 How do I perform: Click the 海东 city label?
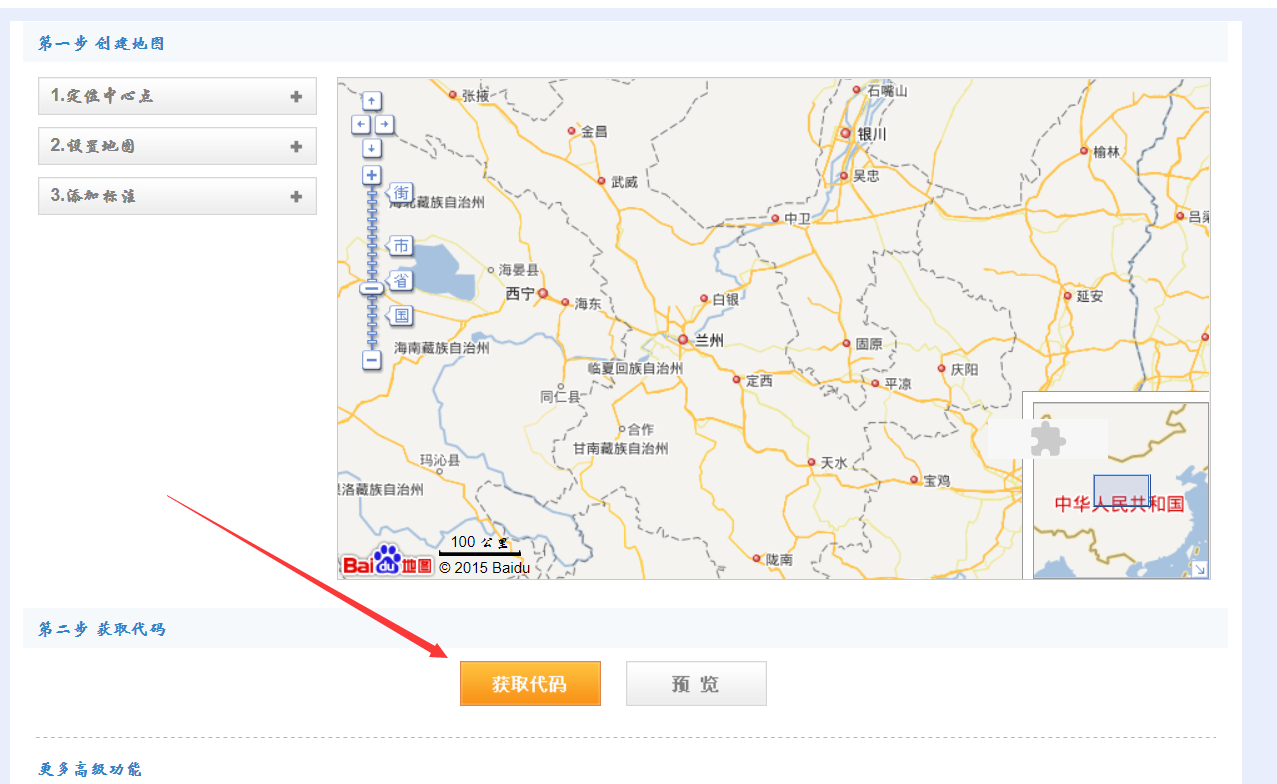click(x=588, y=303)
